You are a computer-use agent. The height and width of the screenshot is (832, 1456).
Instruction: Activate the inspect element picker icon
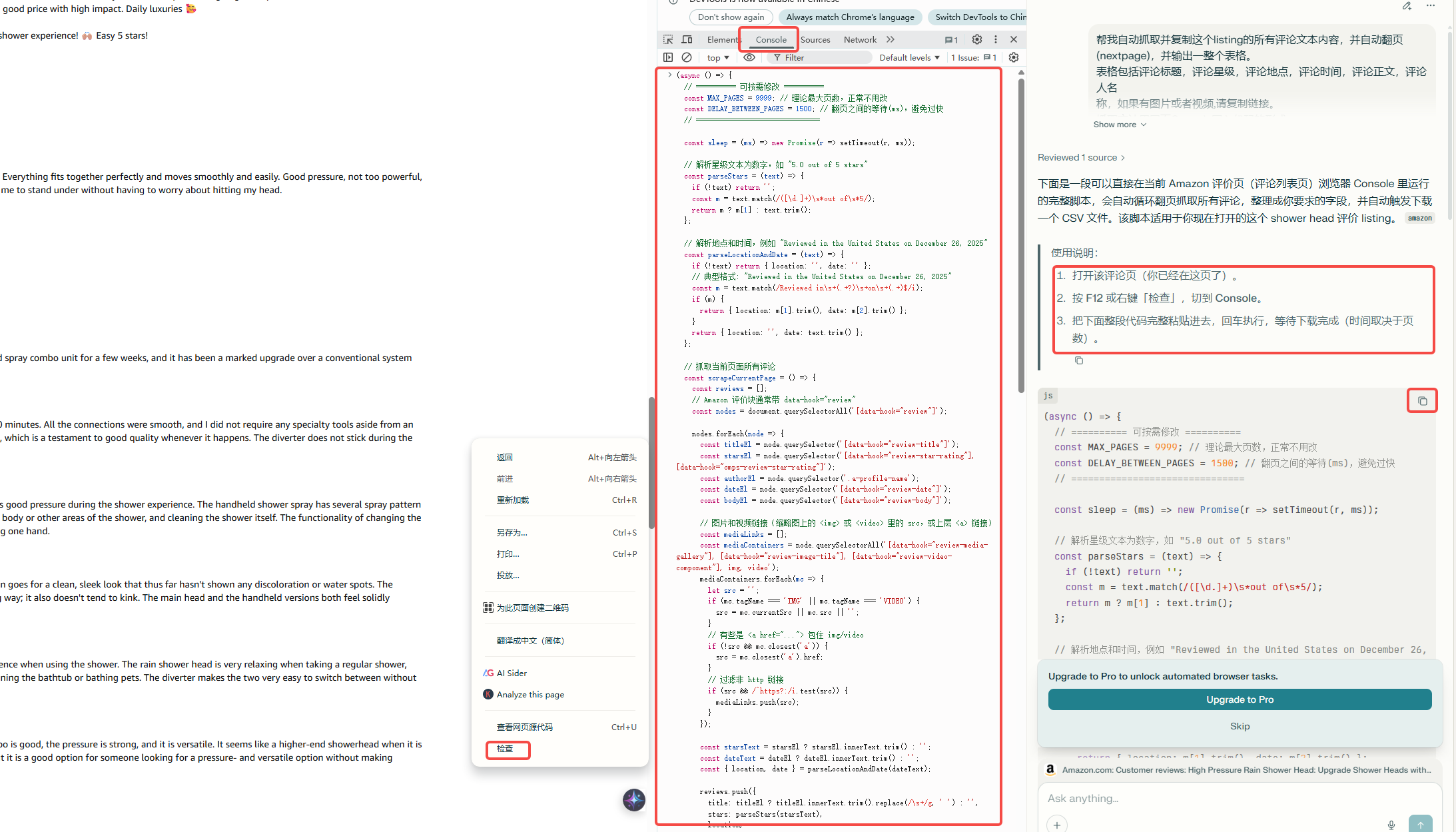(x=668, y=39)
